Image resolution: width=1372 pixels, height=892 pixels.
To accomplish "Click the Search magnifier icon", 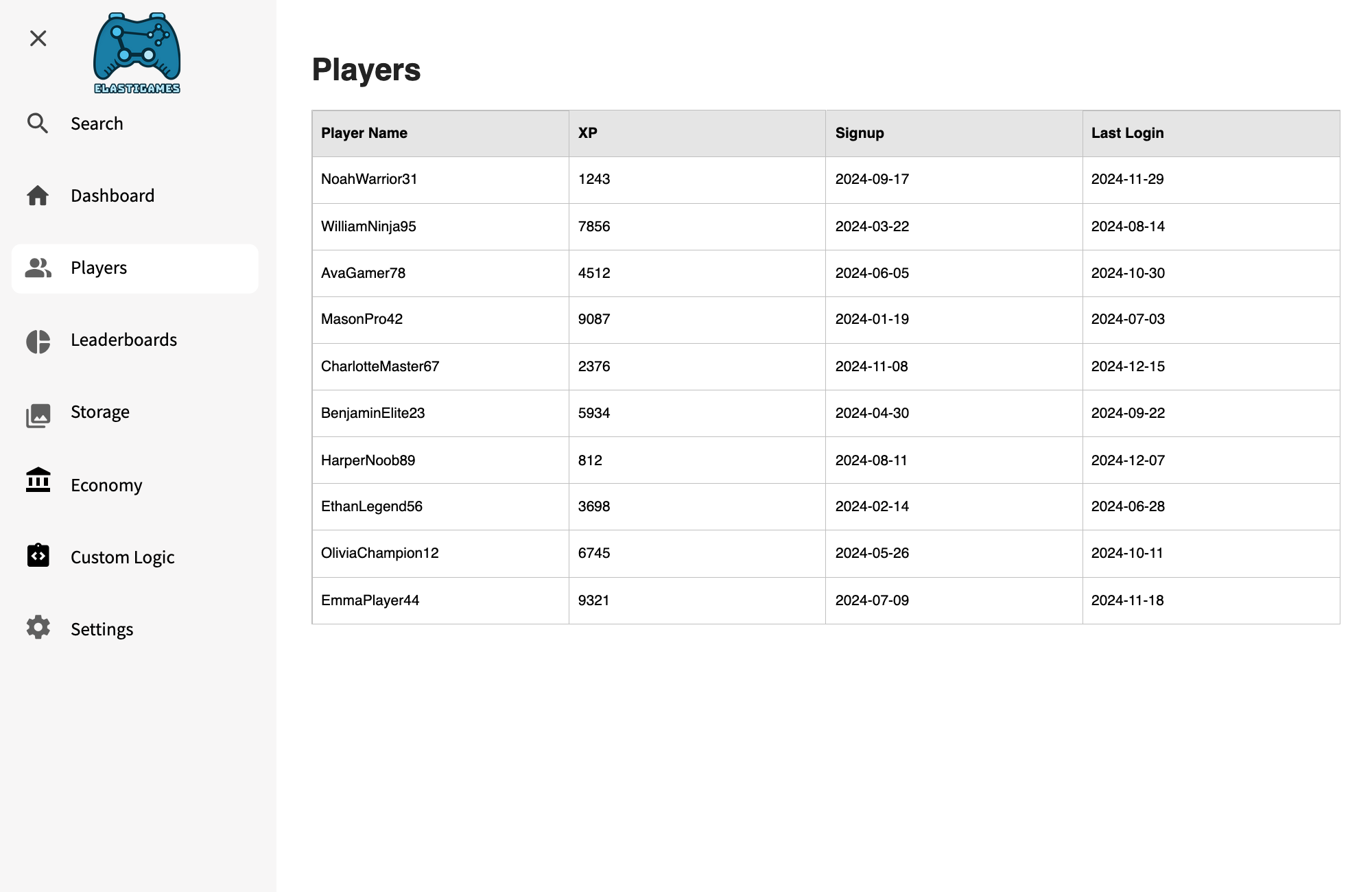I will [38, 124].
